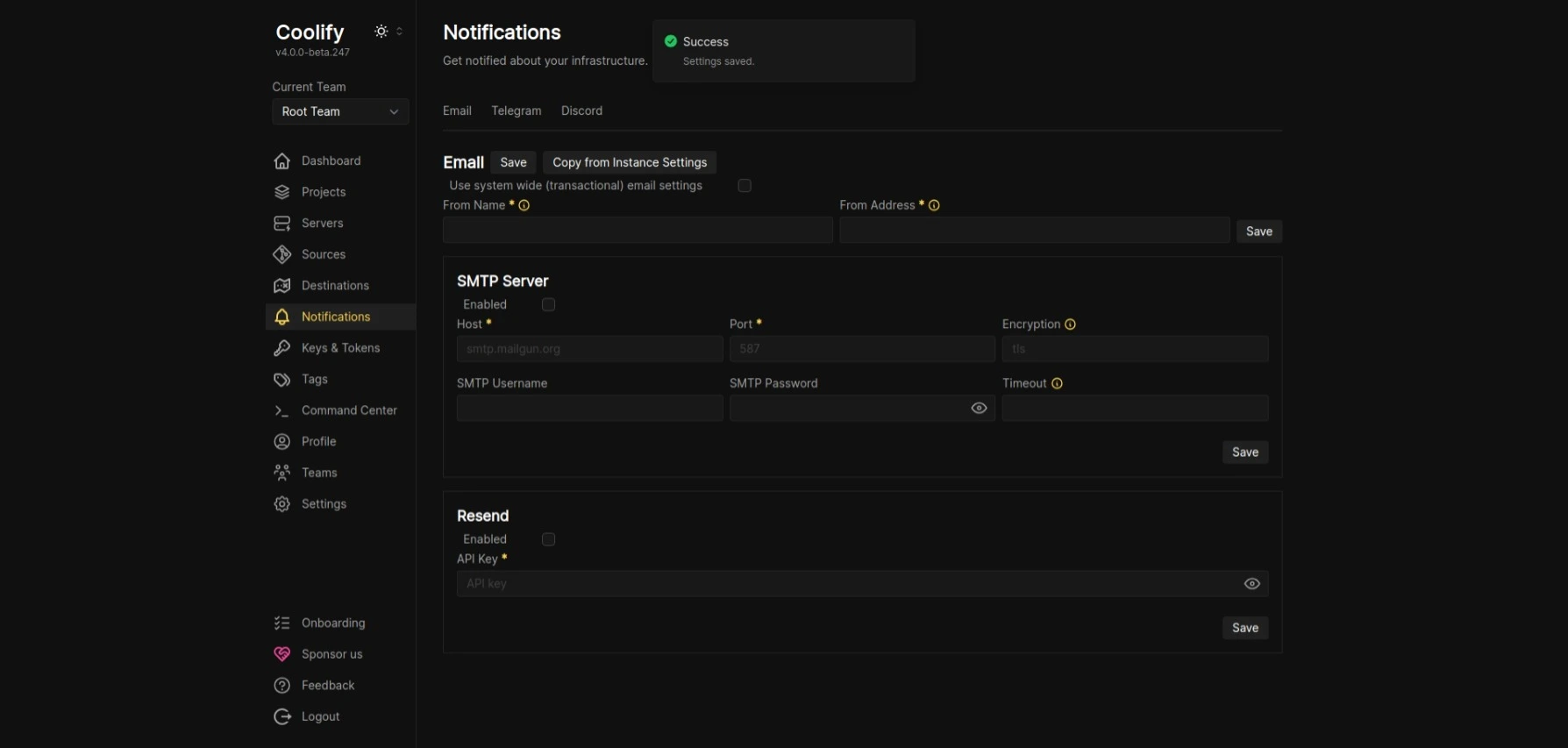Viewport: 1568px width, 748px height.
Task: Click the Settings saved notification text
Action: tap(718, 61)
